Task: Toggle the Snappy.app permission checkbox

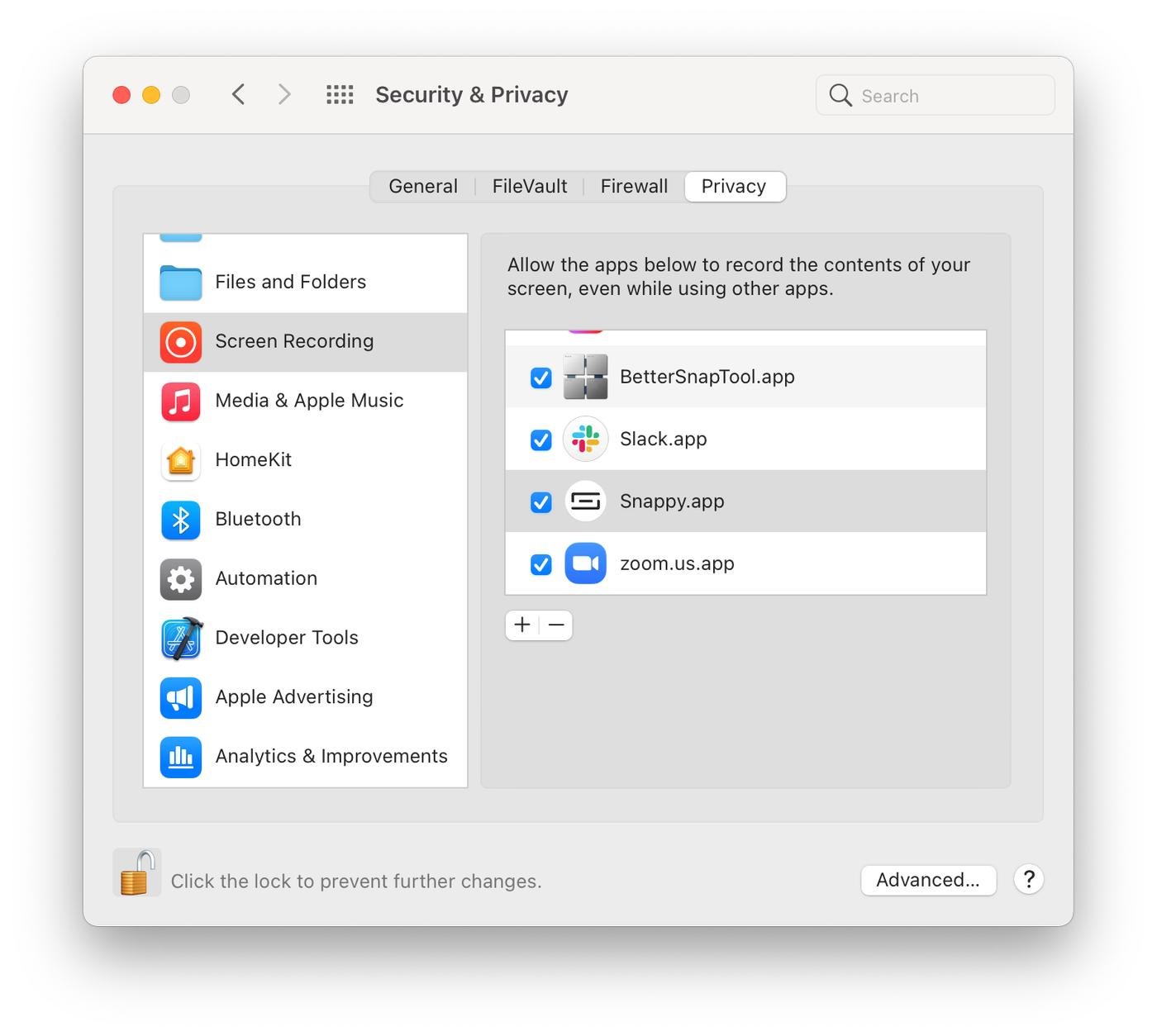Action: pos(540,502)
